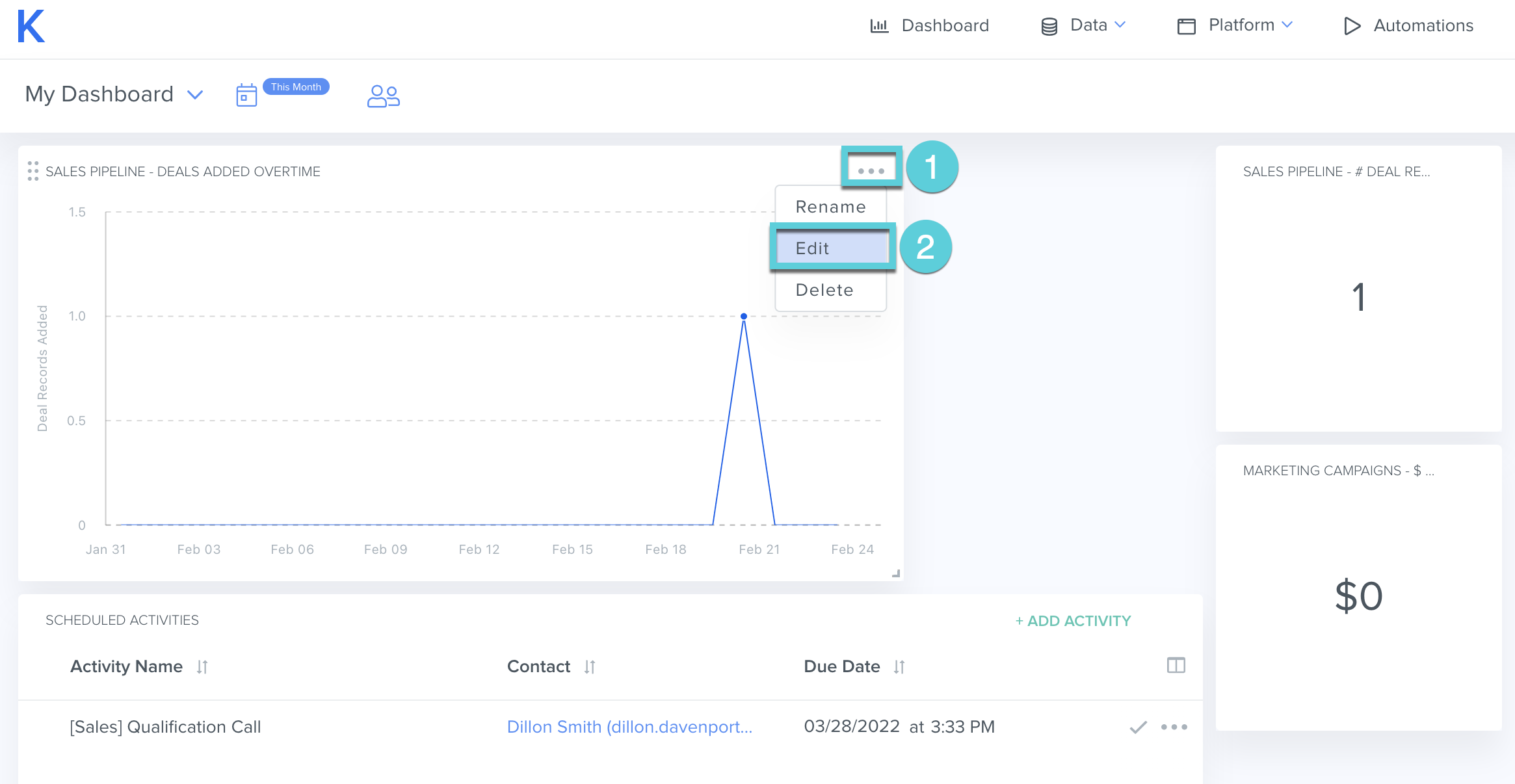
Task: Open the Dillon Smith contact link
Action: click(629, 727)
